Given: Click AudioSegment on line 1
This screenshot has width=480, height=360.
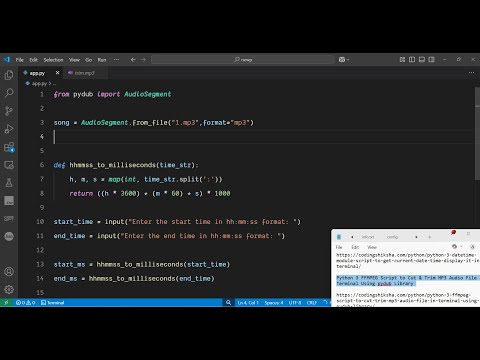Looking at the screenshot, I should pos(148,94).
